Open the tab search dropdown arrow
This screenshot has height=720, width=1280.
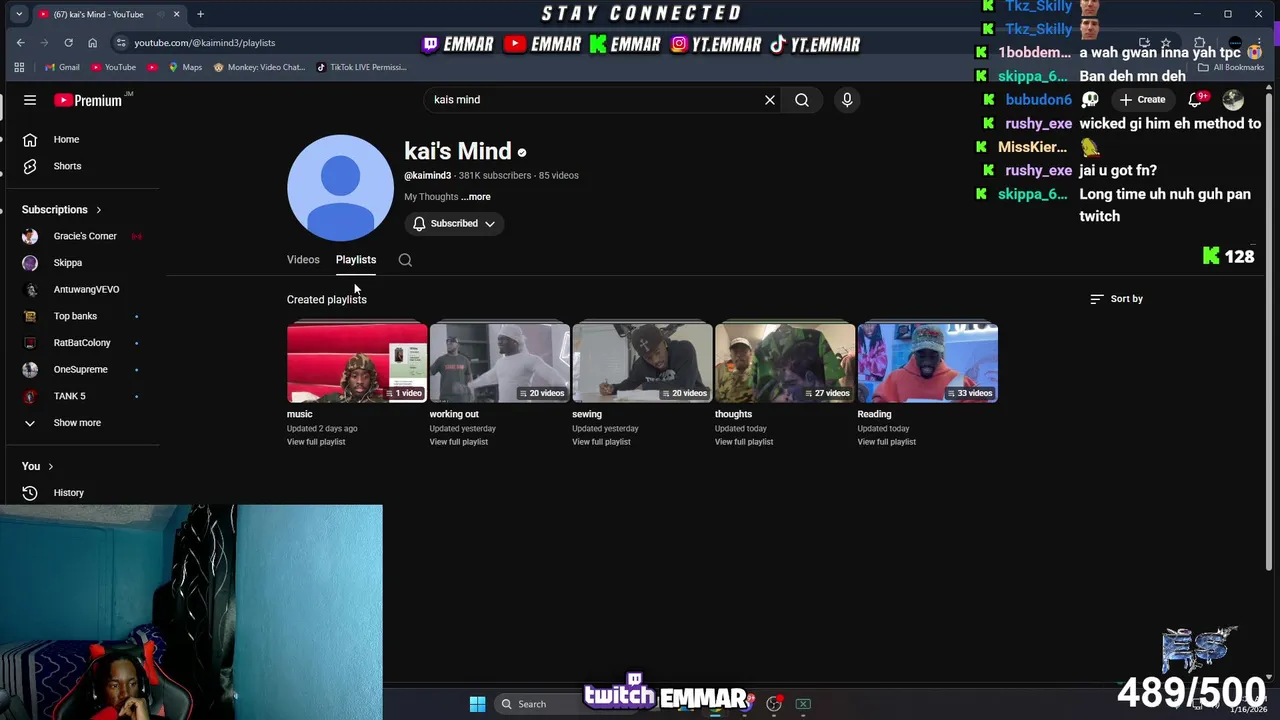click(x=19, y=14)
